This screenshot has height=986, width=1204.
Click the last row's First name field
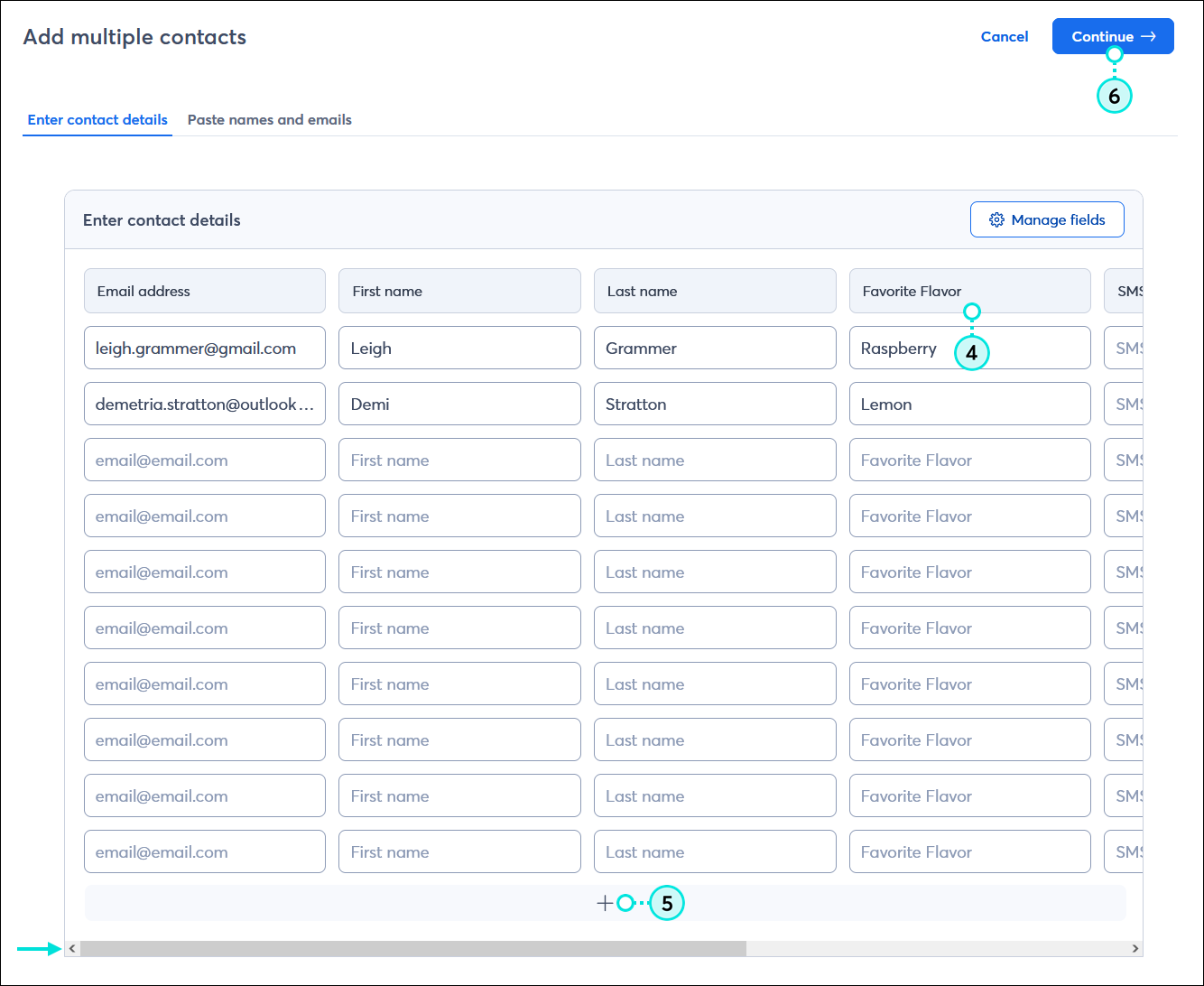(x=459, y=851)
